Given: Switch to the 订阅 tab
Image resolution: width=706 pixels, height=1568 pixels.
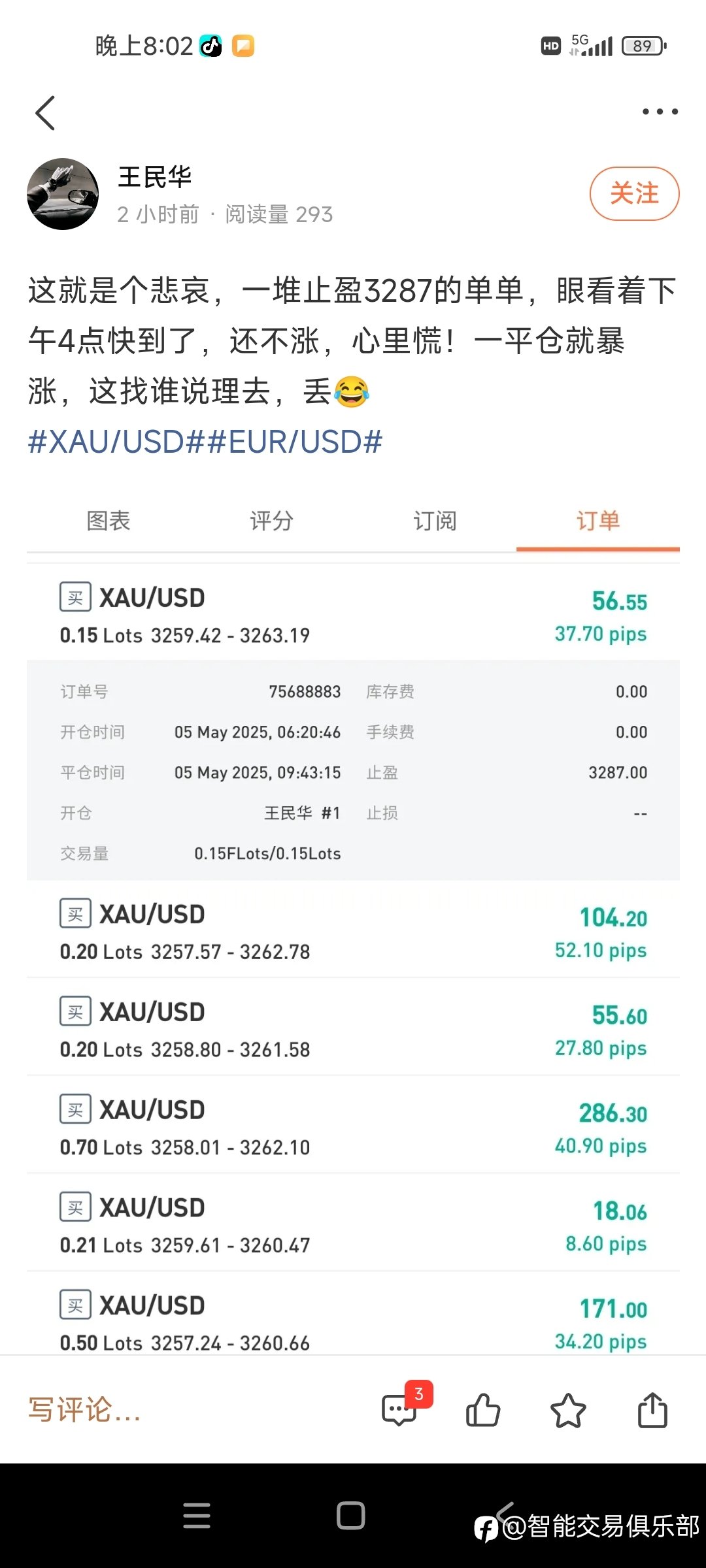Looking at the screenshot, I should point(435,521).
